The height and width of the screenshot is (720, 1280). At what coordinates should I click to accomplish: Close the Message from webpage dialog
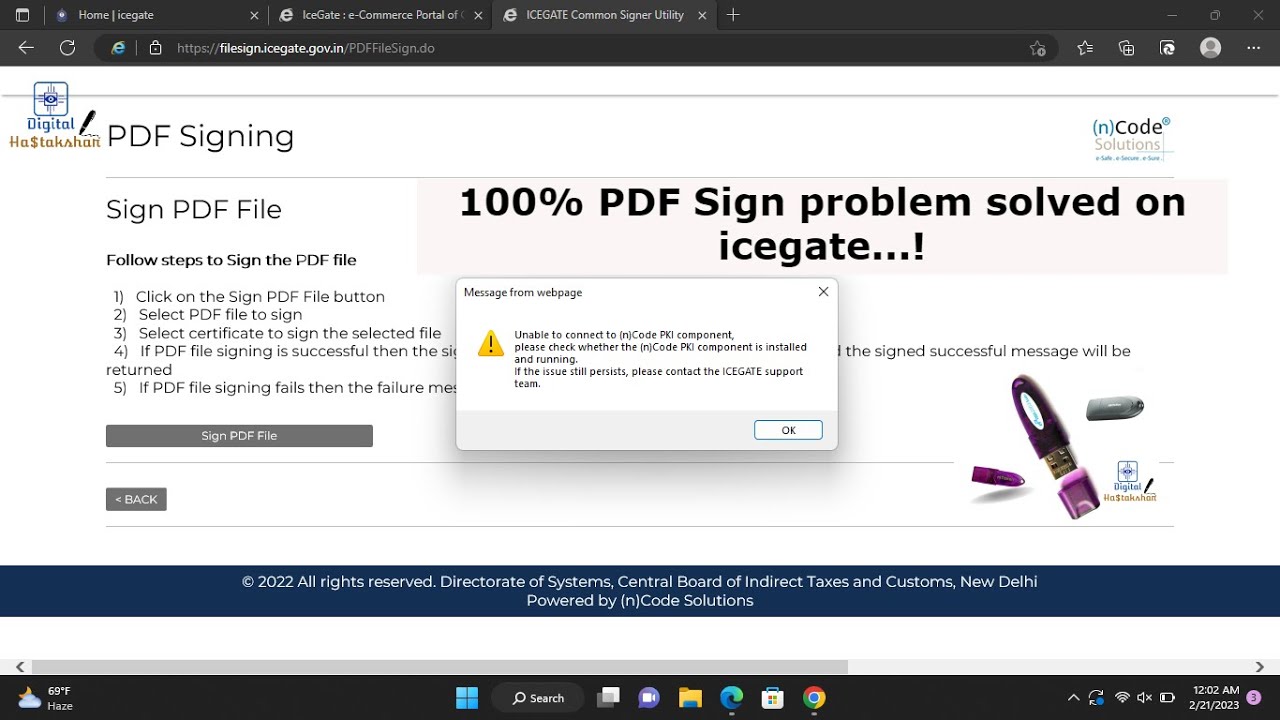(x=823, y=292)
